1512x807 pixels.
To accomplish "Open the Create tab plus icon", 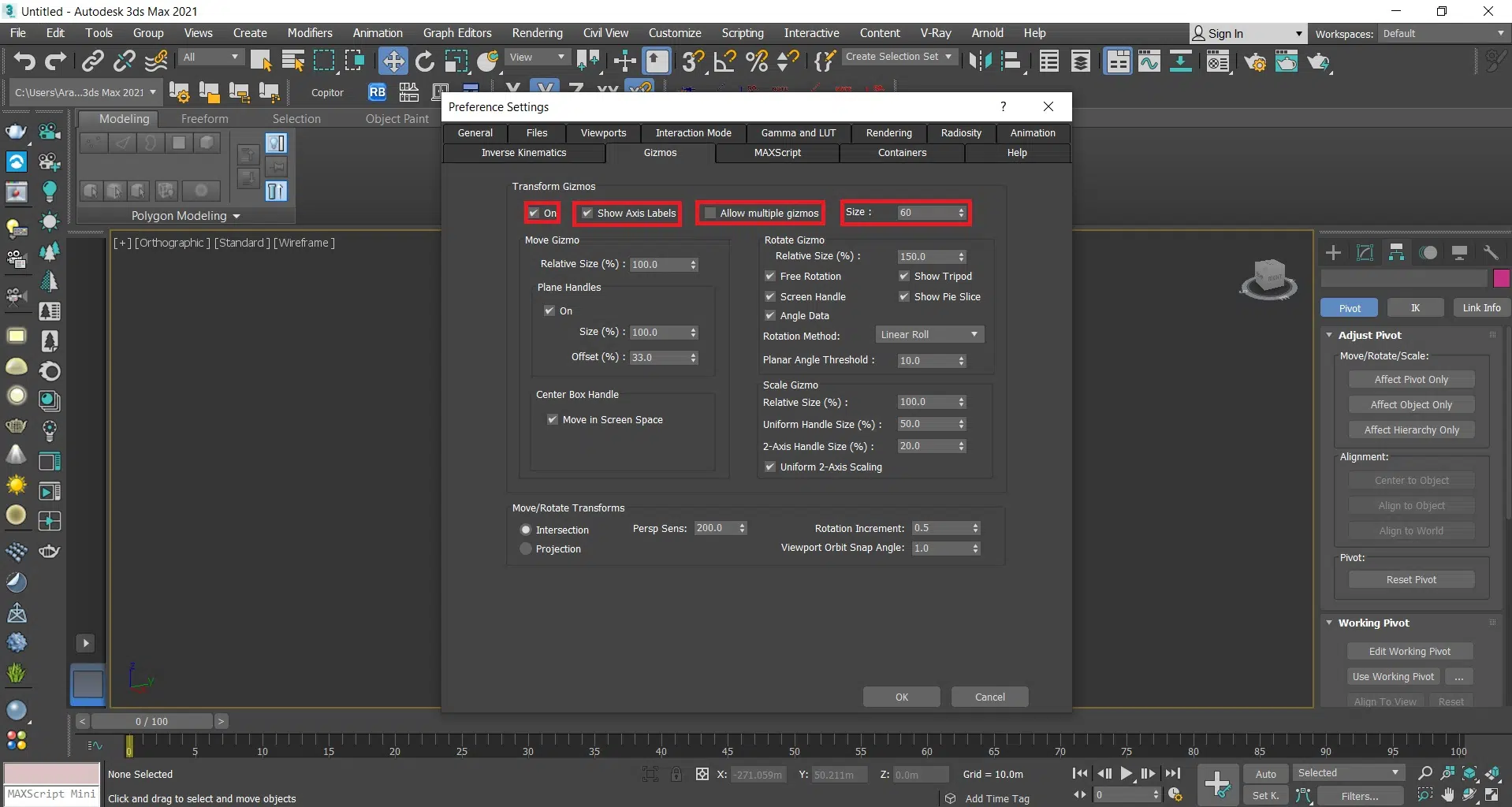I will [1333, 252].
